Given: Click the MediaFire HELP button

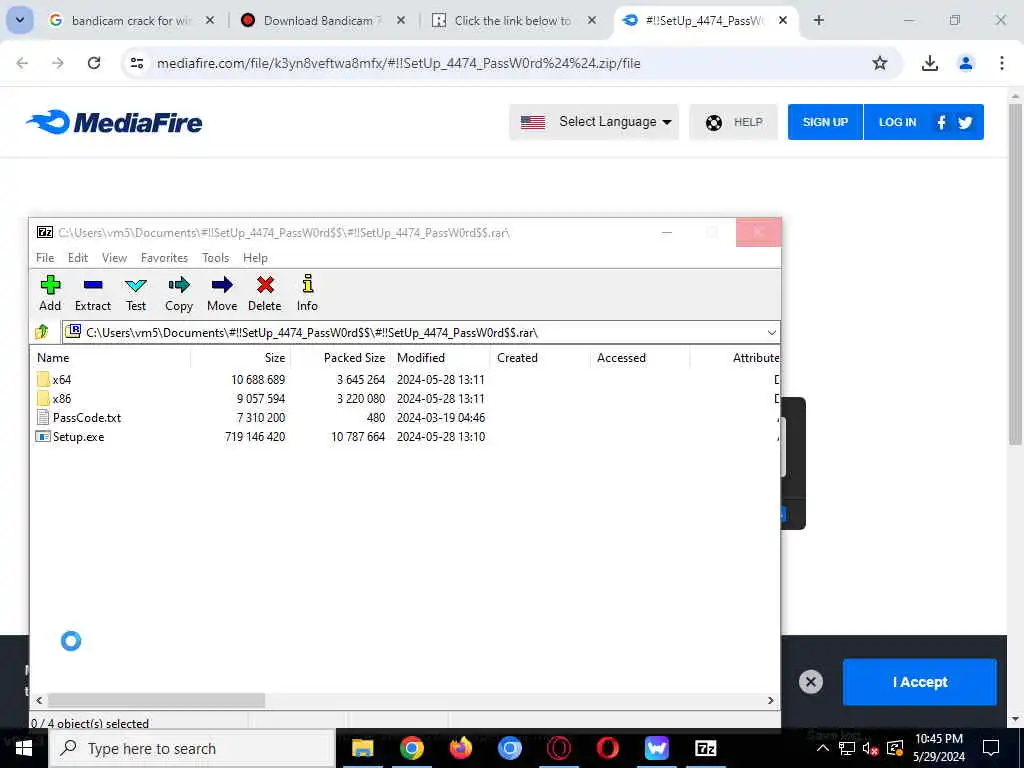Looking at the screenshot, I should tap(733, 122).
